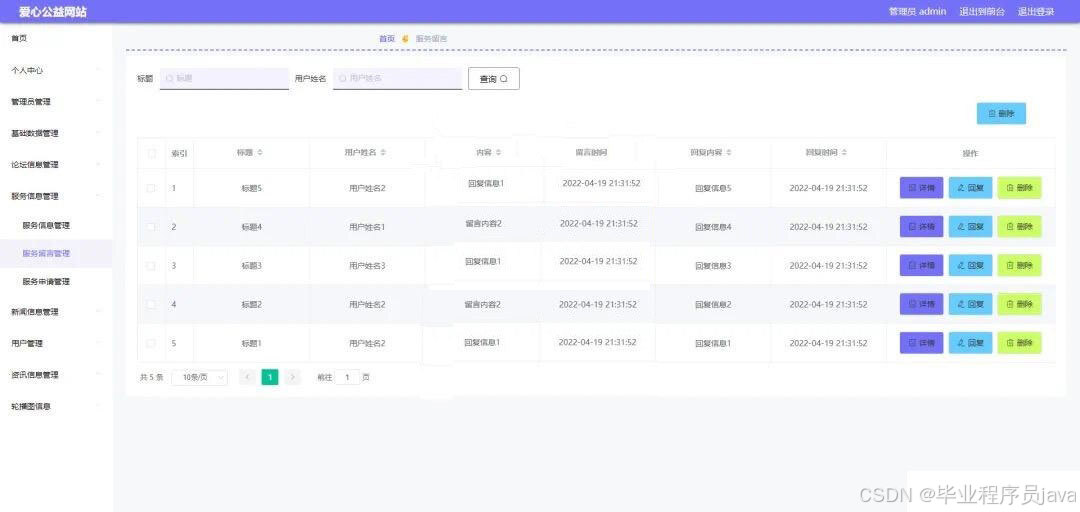
Task: Sort table by 用户姓名 column arrows
Action: pos(383,152)
